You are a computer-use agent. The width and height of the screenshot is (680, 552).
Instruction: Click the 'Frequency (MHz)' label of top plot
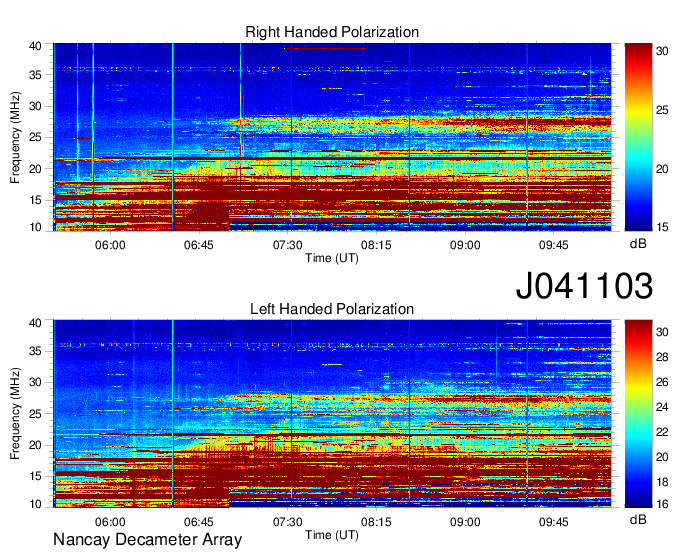coord(15,137)
